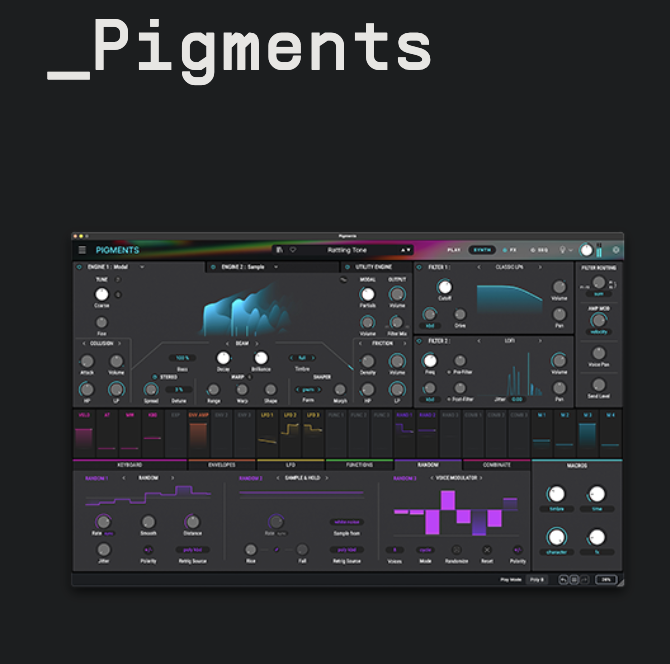Screen dimensions: 670x664
Task: Switch to the SYNTH view
Action: coord(482,250)
